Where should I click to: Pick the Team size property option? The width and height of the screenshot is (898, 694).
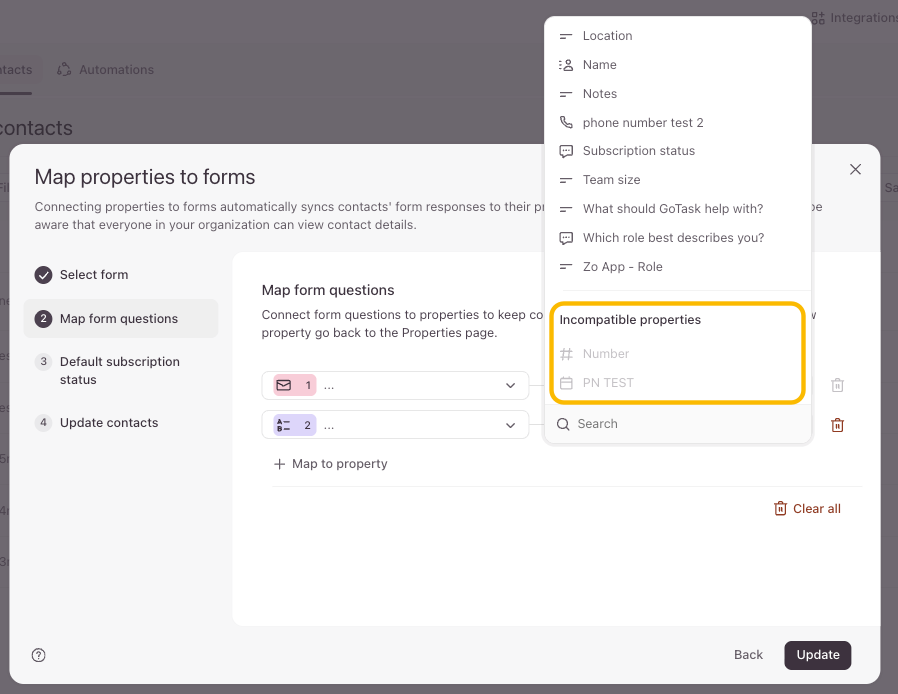(x=611, y=180)
